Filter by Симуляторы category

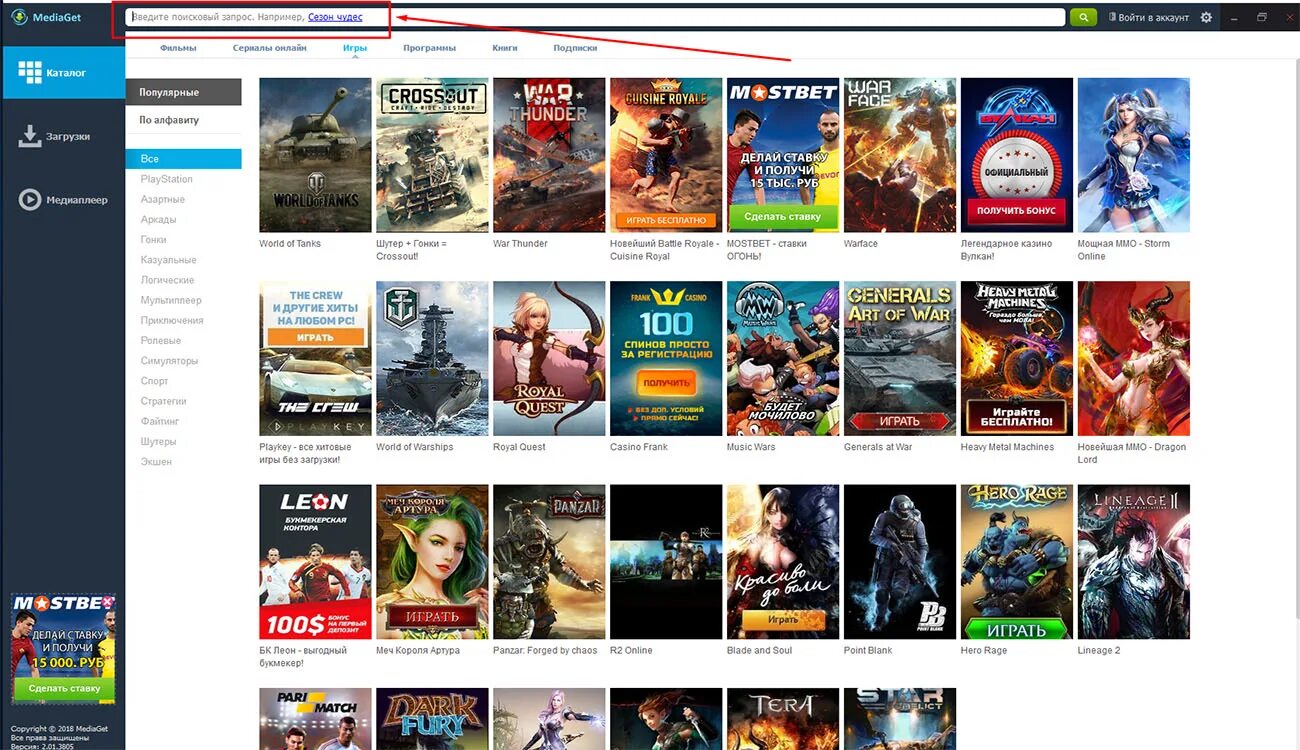coord(169,360)
